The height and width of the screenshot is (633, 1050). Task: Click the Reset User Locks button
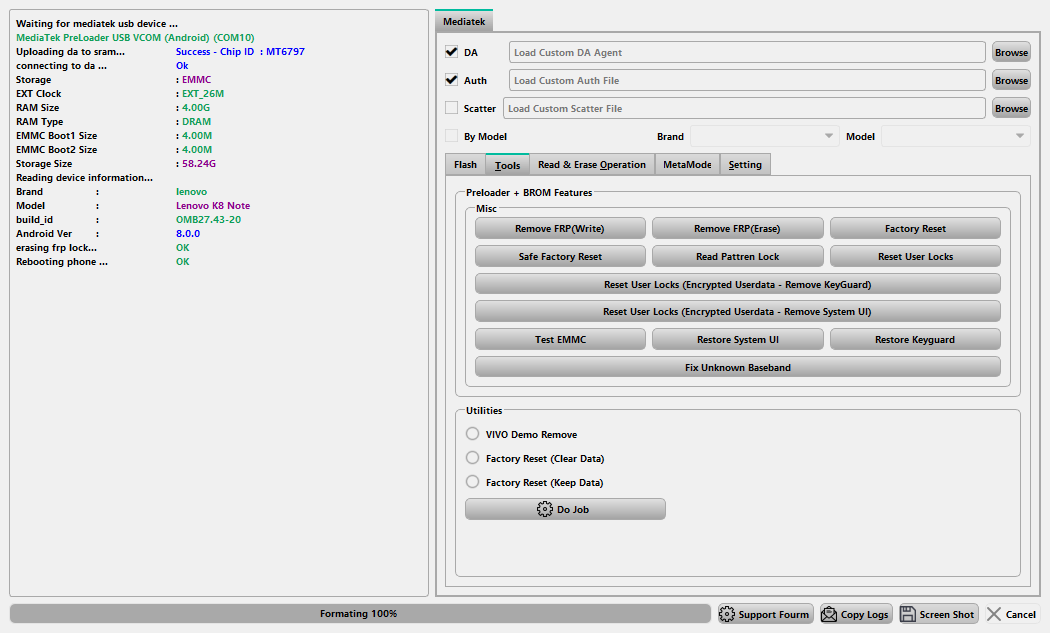(x=915, y=257)
